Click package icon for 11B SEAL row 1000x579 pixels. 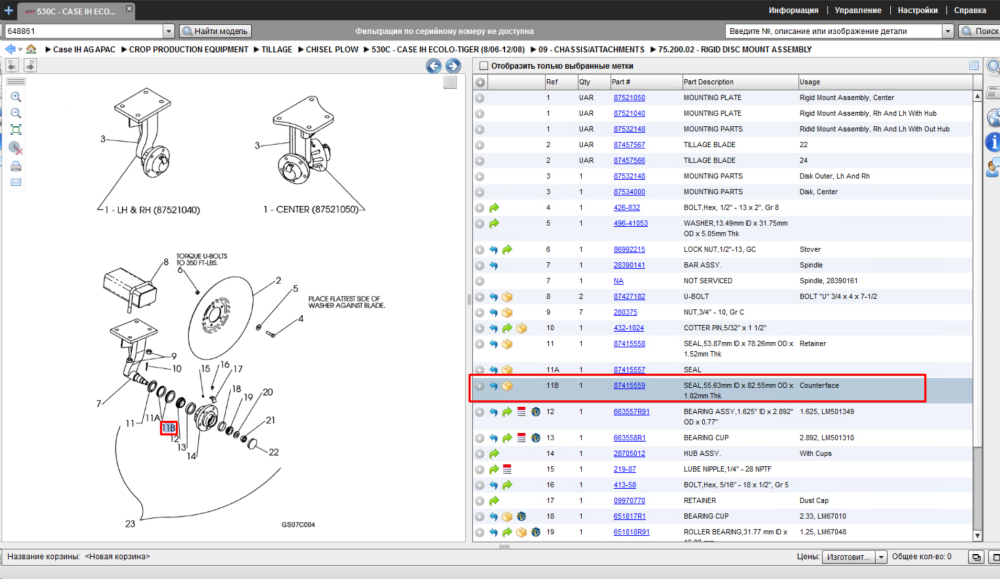point(507,386)
